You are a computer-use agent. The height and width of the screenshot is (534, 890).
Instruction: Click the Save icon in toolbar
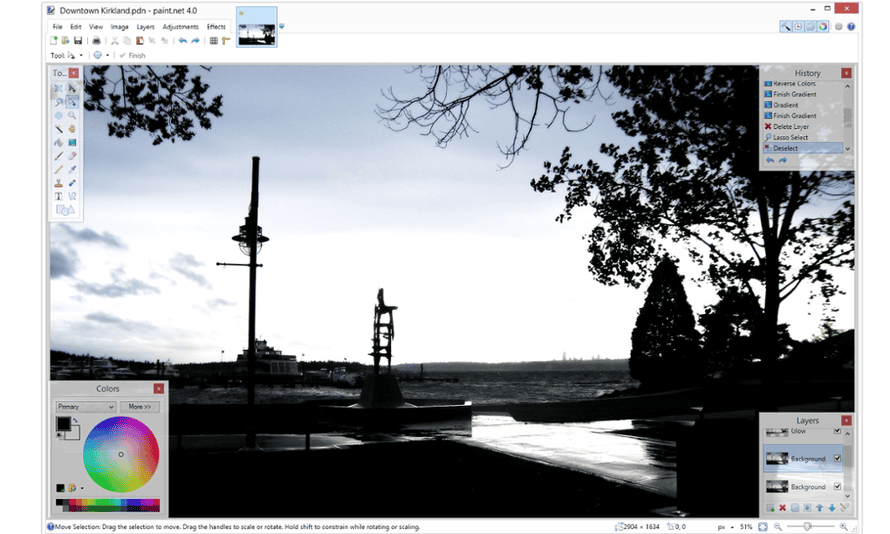[x=78, y=41]
